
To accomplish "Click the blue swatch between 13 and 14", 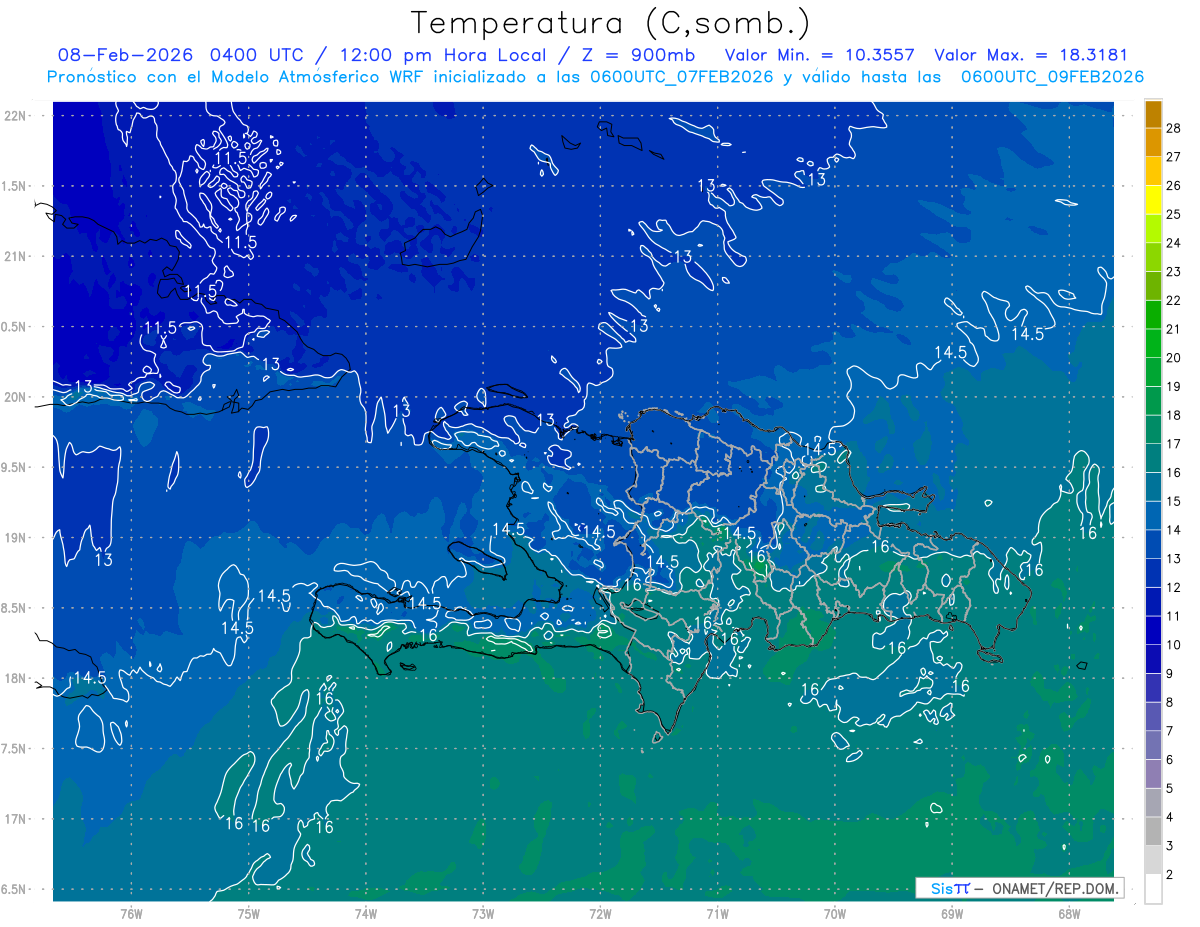I will [x=1153, y=544].
